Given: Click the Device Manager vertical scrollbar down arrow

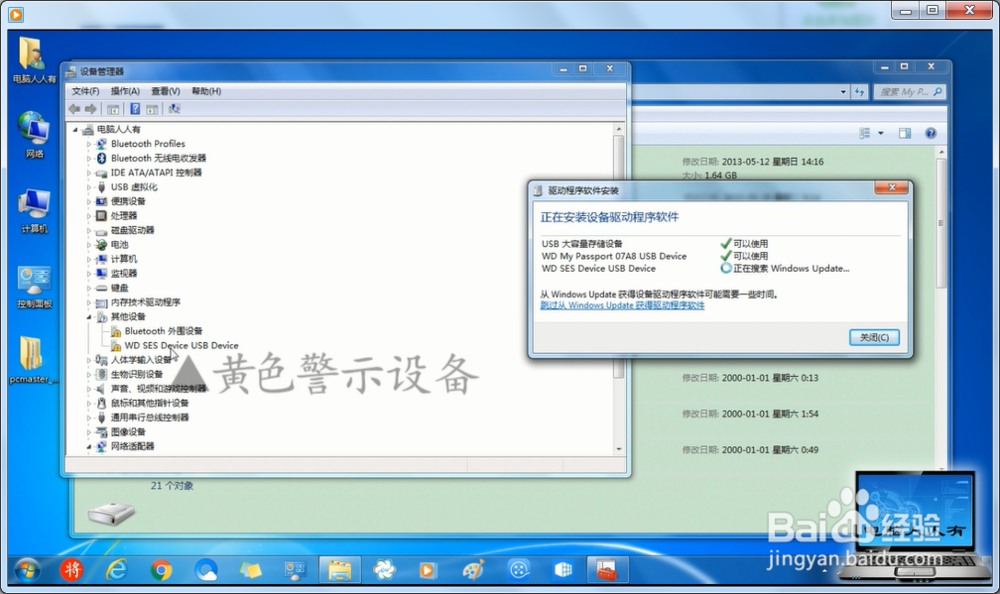Looking at the screenshot, I should (619, 449).
